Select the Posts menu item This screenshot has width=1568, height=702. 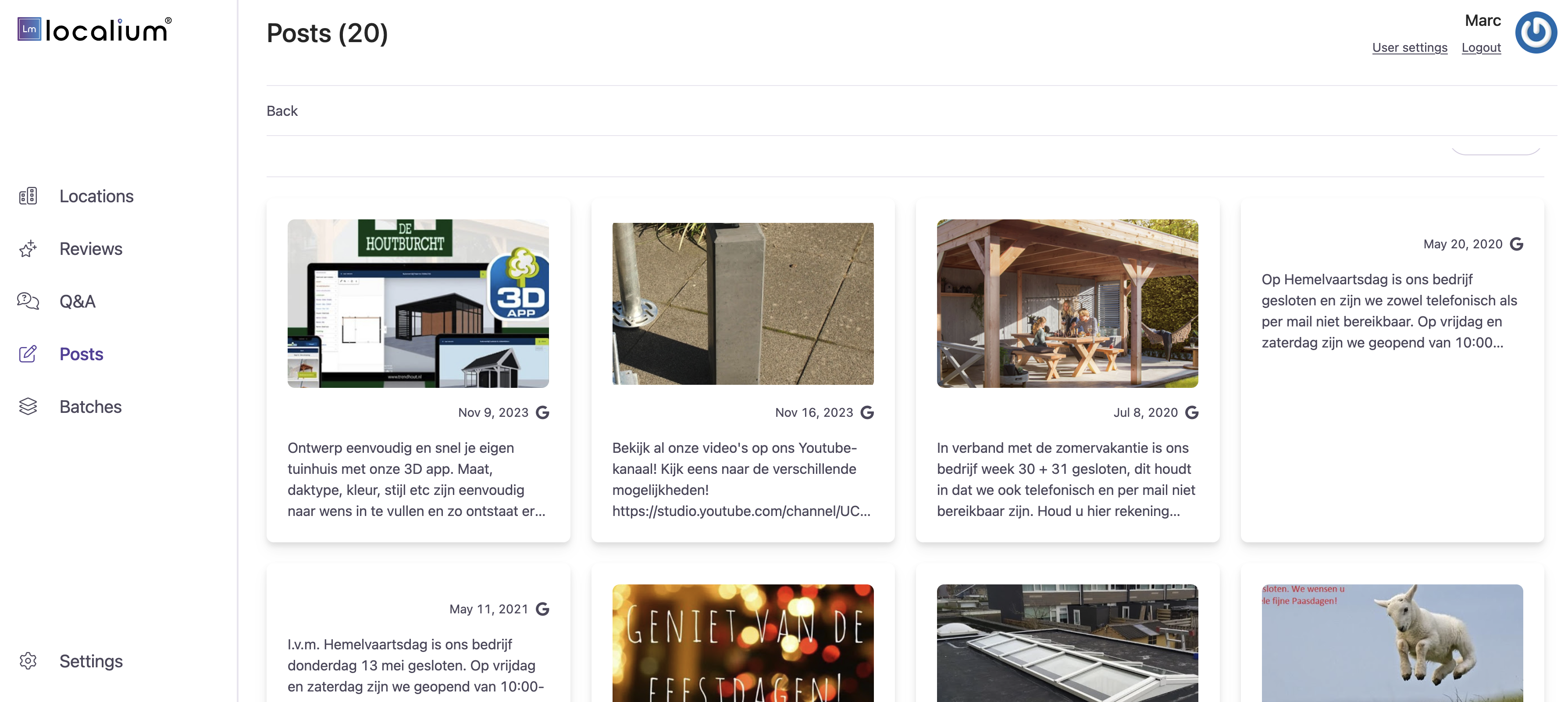82,354
